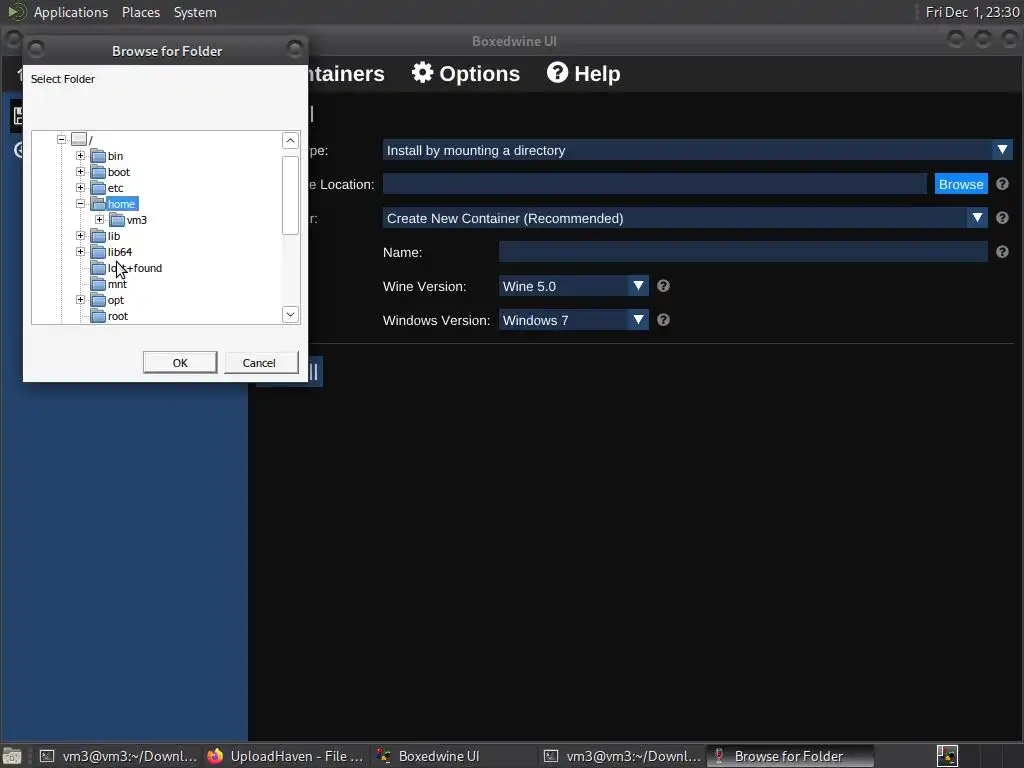Expand the lib folder node

80,236
